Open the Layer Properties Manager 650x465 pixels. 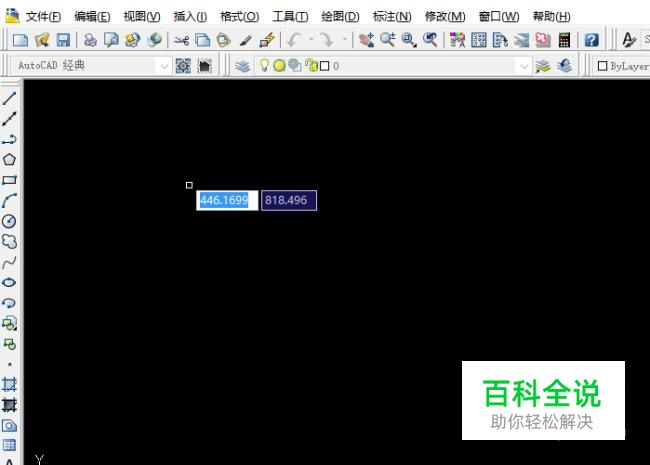coord(243,66)
